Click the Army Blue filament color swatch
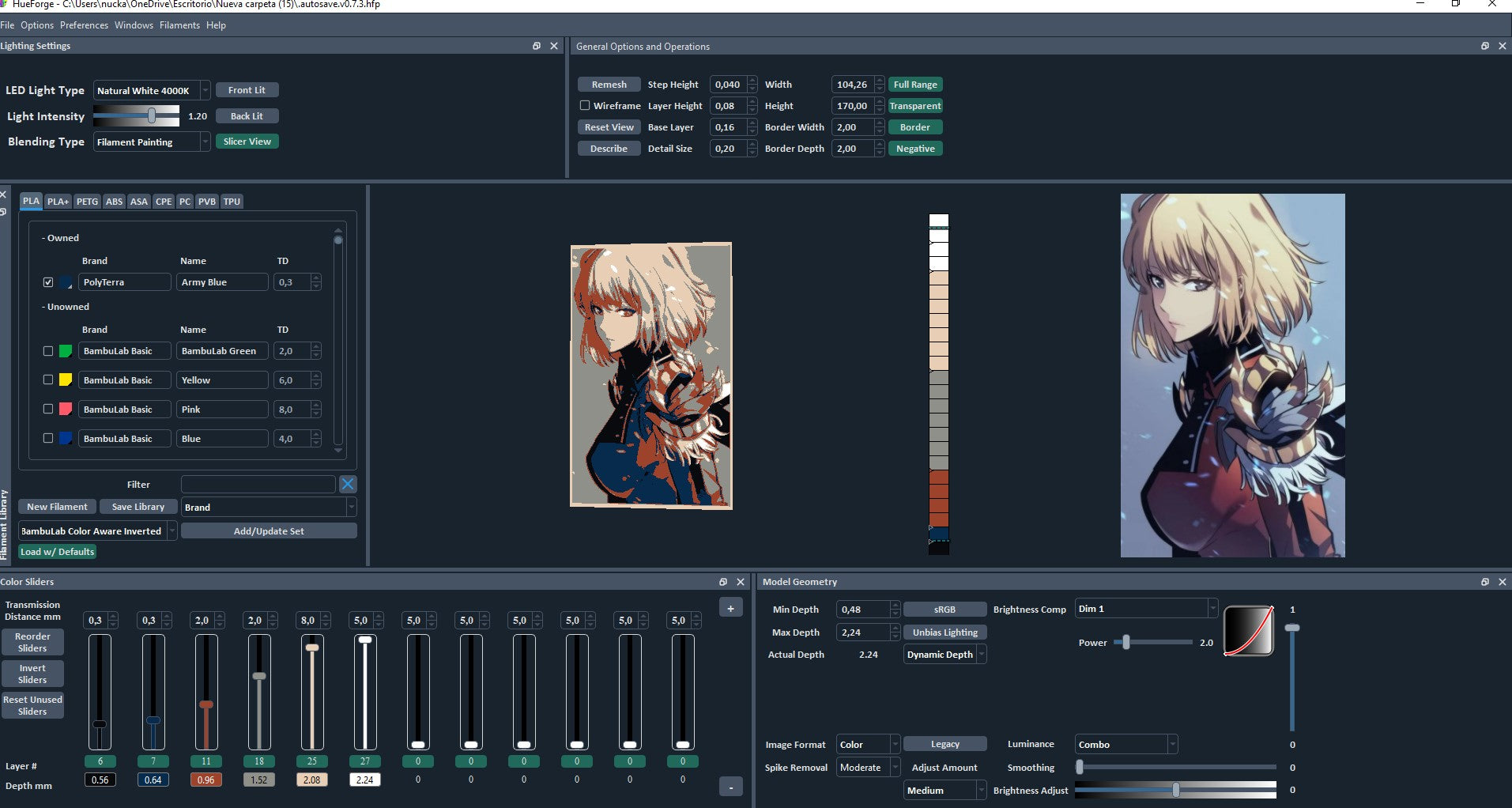1512x808 pixels. pyautogui.click(x=66, y=282)
